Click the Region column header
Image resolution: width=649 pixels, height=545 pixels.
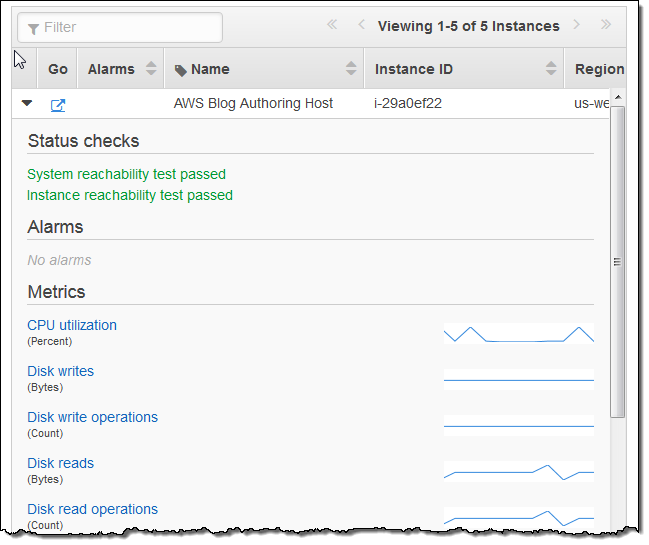pos(598,69)
